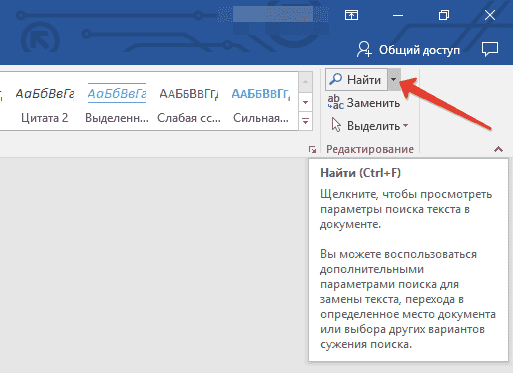Viewport: 513px width, 373px height.
Task: Click the Заменить replace button
Action: click(364, 103)
